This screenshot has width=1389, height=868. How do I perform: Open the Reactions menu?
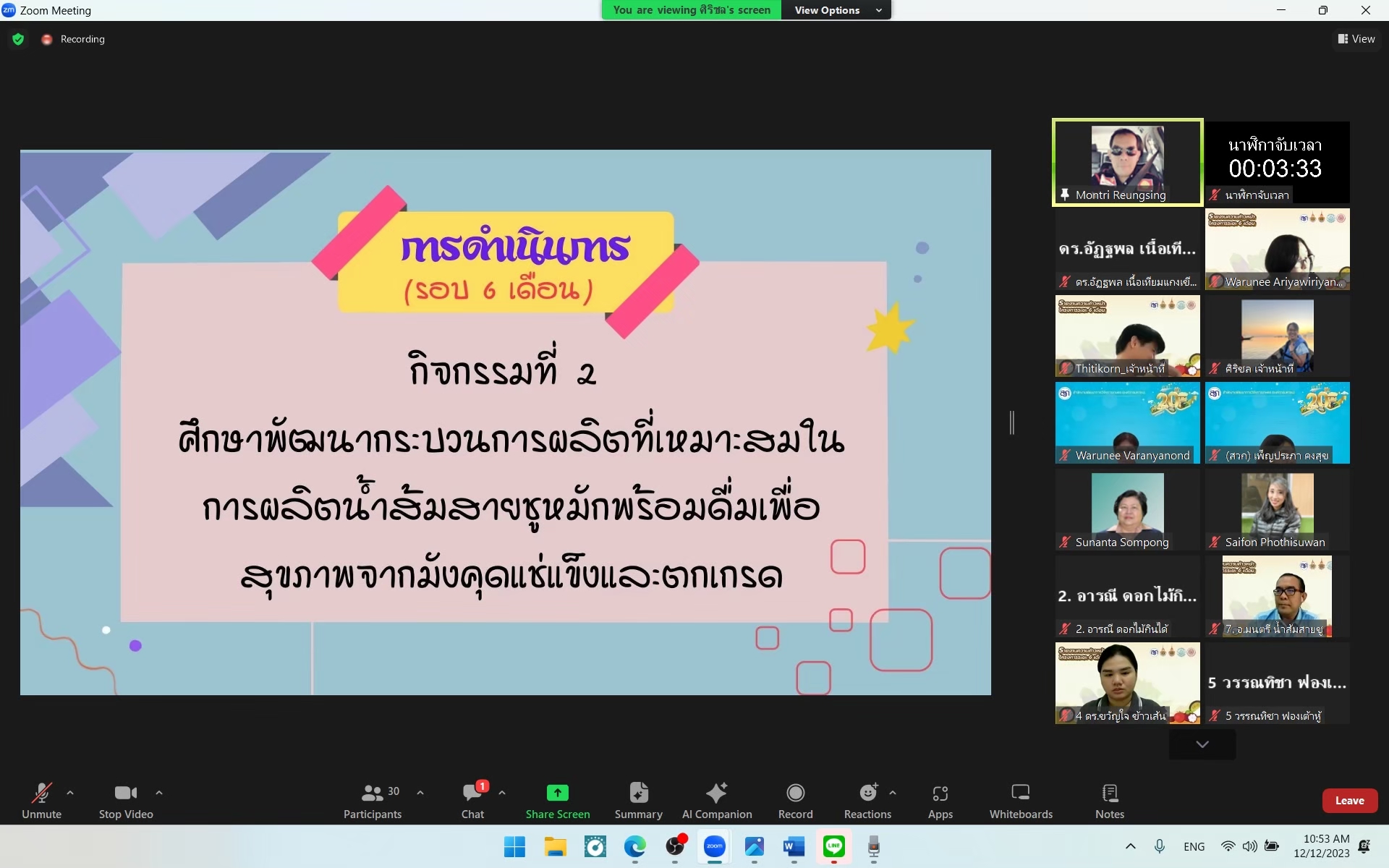(867, 801)
